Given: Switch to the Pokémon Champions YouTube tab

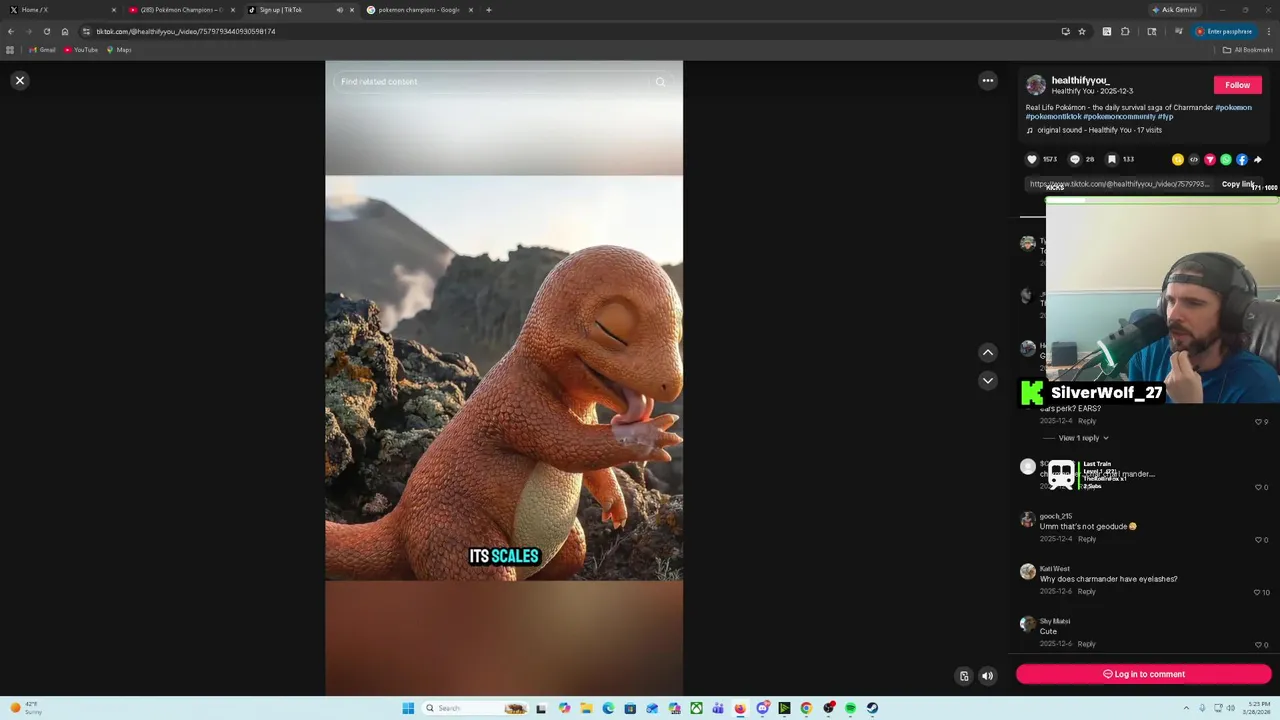Looking at the screenshot, I should pos(180,10).
